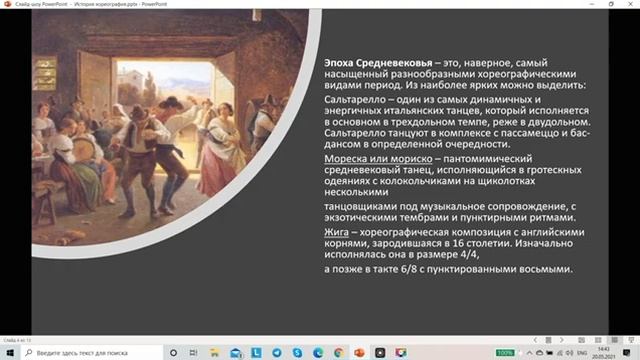Switch to Normal view icon

tap(582, 340)
